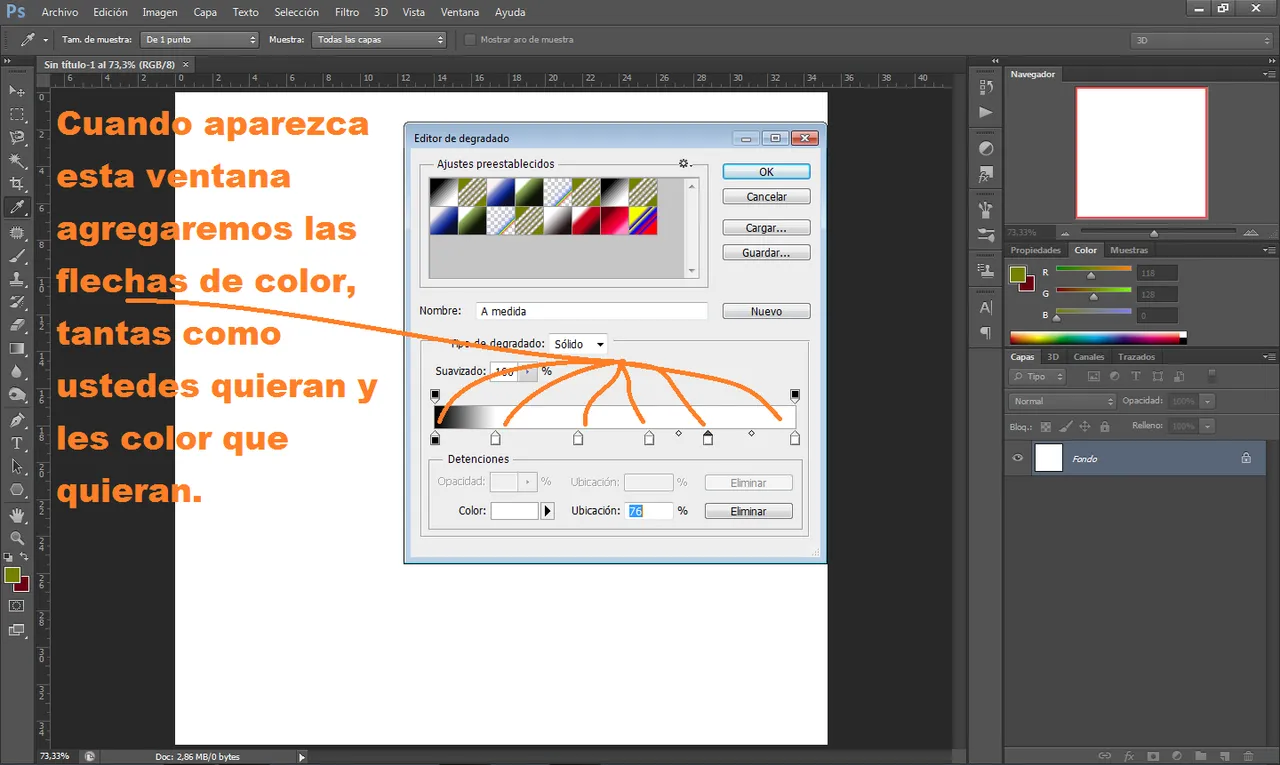Viewport: 1280px width, 765px height.
Task: Open the History panel icon
Action: [x=986, y=89]
